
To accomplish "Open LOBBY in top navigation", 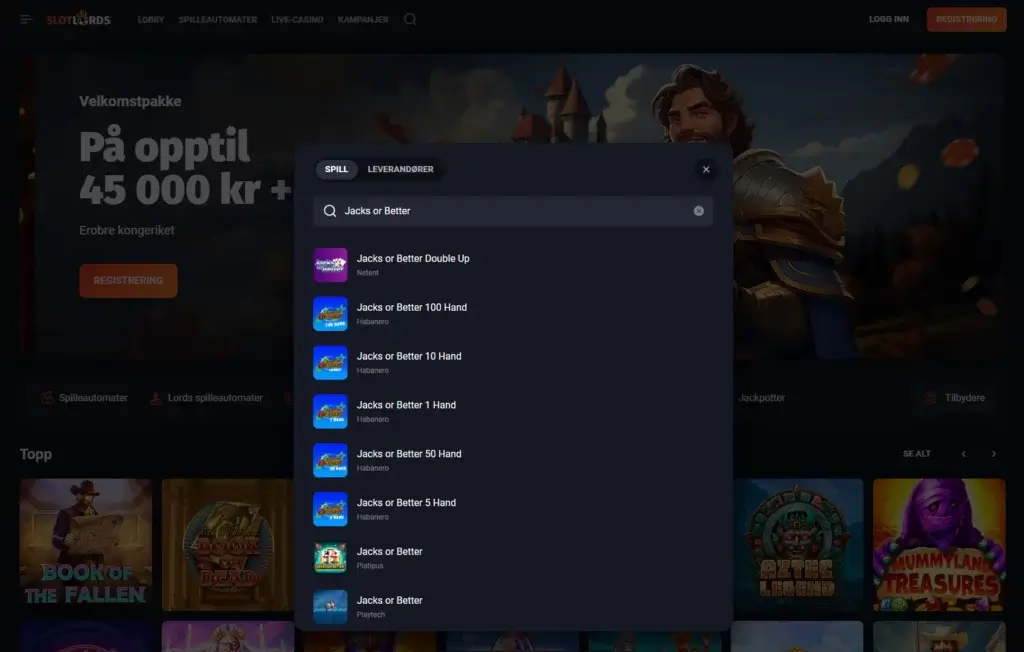I will [x=151, y=20].
